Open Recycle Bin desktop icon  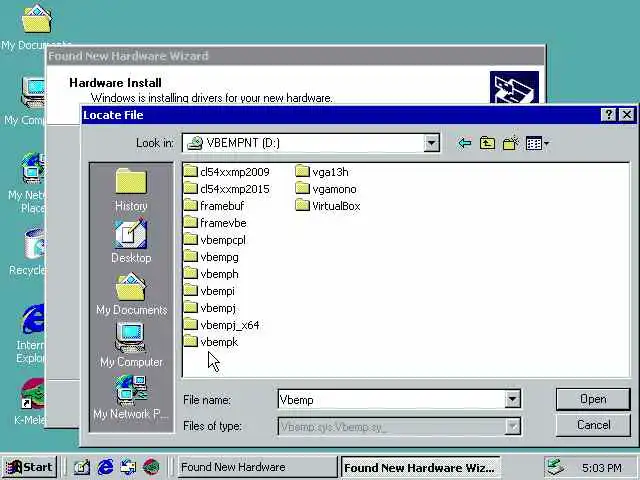point(28,252)
